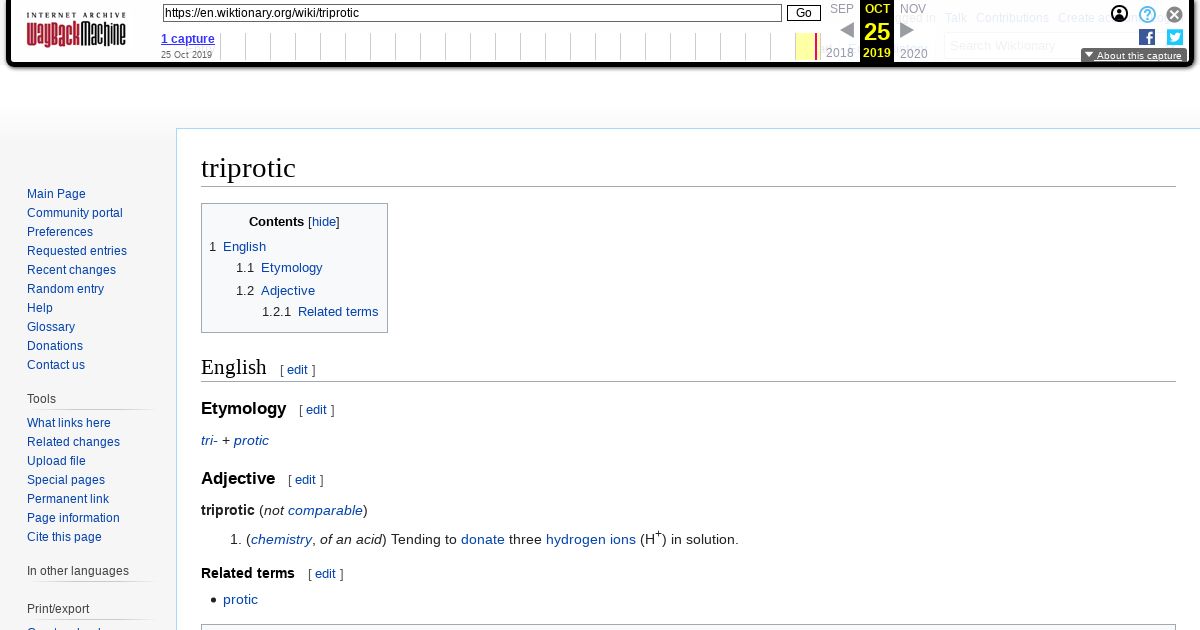This screenshot has width=1200, height=630.
Task: Open Contact us
Action: [x=56, y=365]
